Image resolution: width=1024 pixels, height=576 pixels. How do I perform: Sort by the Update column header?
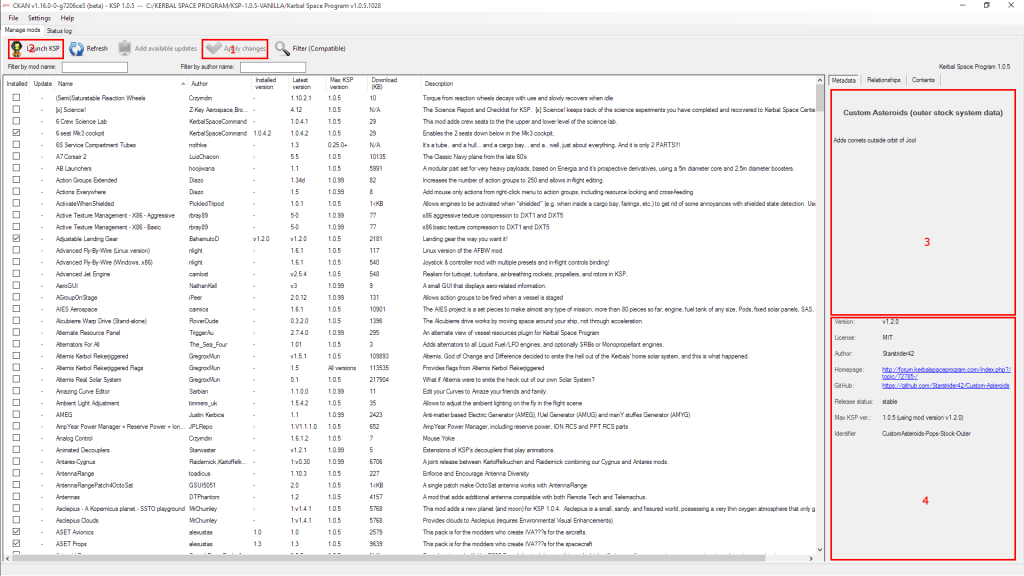[42, 84]
